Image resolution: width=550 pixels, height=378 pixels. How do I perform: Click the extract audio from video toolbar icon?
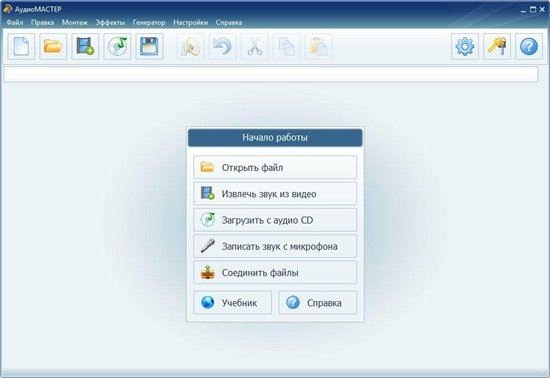click(85, 47)
